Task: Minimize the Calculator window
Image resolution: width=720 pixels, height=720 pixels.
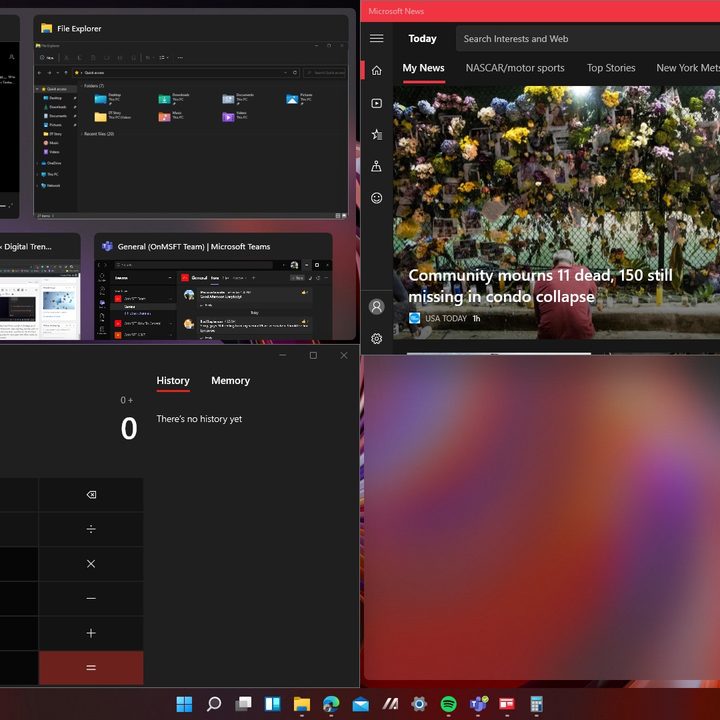Action: [x=282, y=355]
